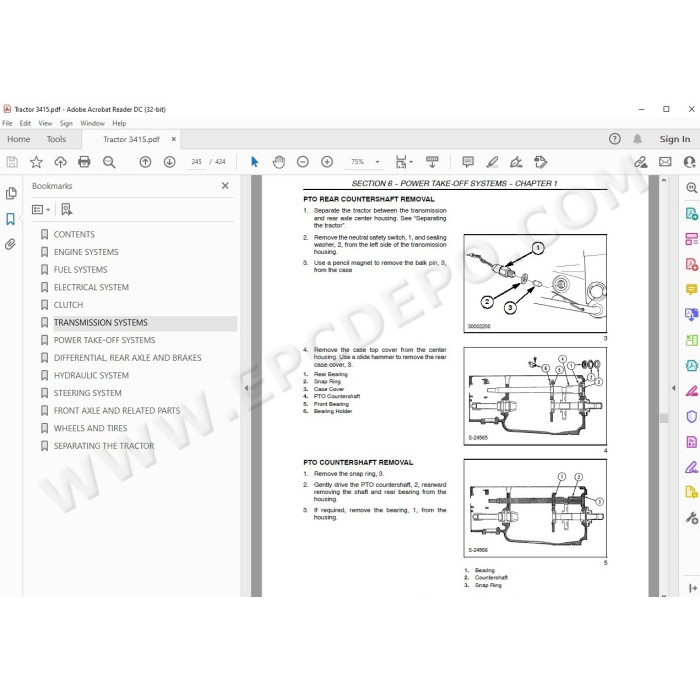Open the Help question mark icon

tap(615, 139)
